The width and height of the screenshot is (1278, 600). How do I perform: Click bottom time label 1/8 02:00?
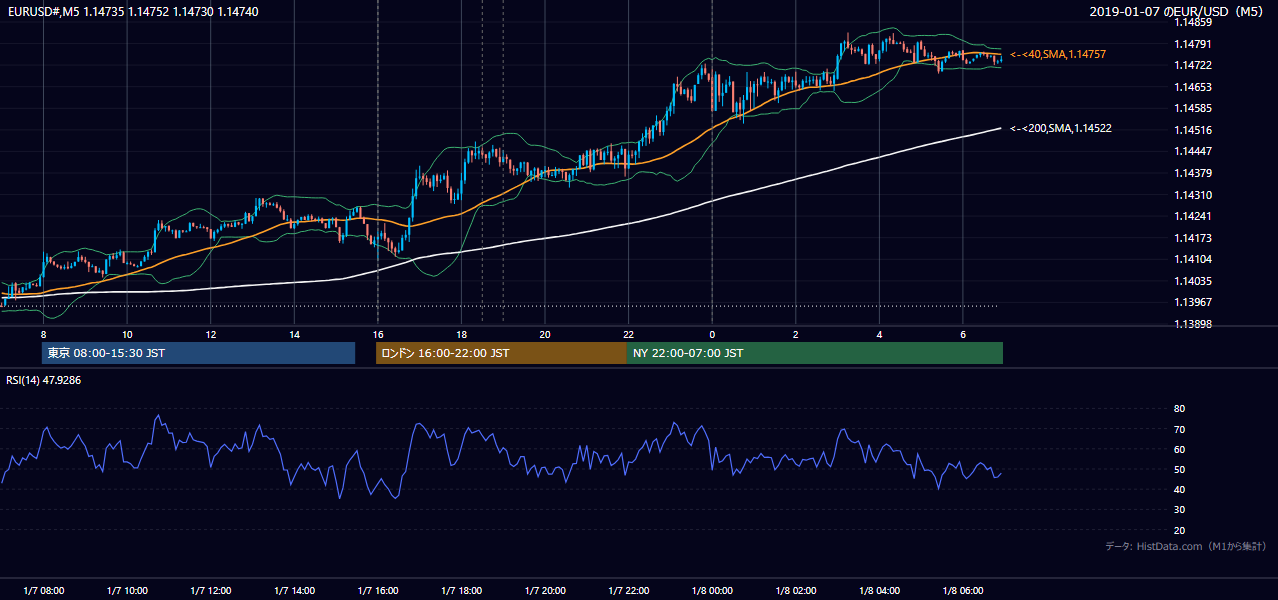[x=795, y=591]
